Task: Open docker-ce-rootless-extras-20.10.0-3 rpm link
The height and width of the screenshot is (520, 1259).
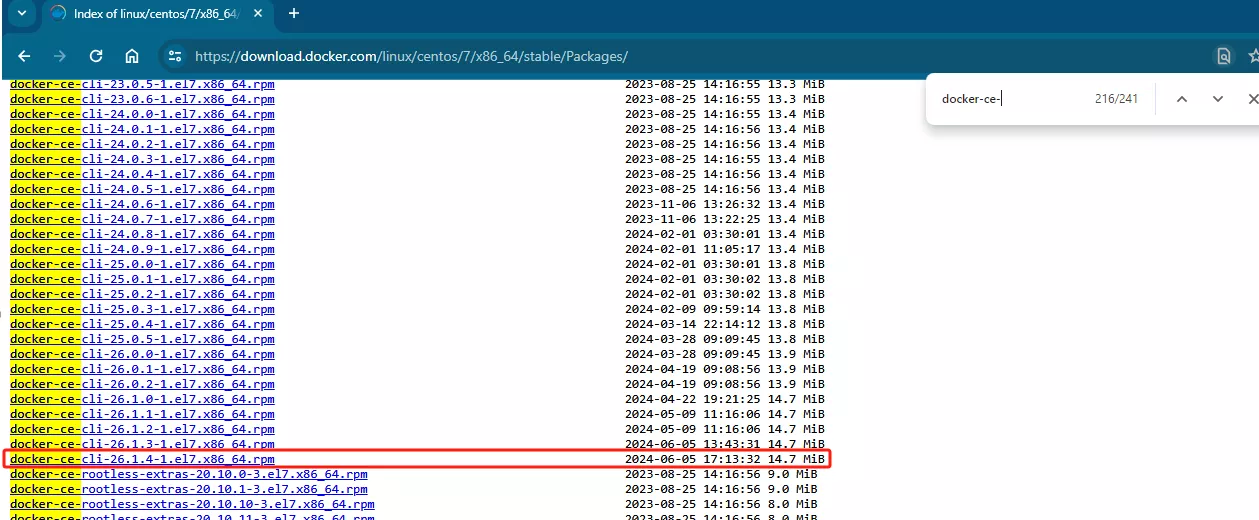Action: [188, 474]
